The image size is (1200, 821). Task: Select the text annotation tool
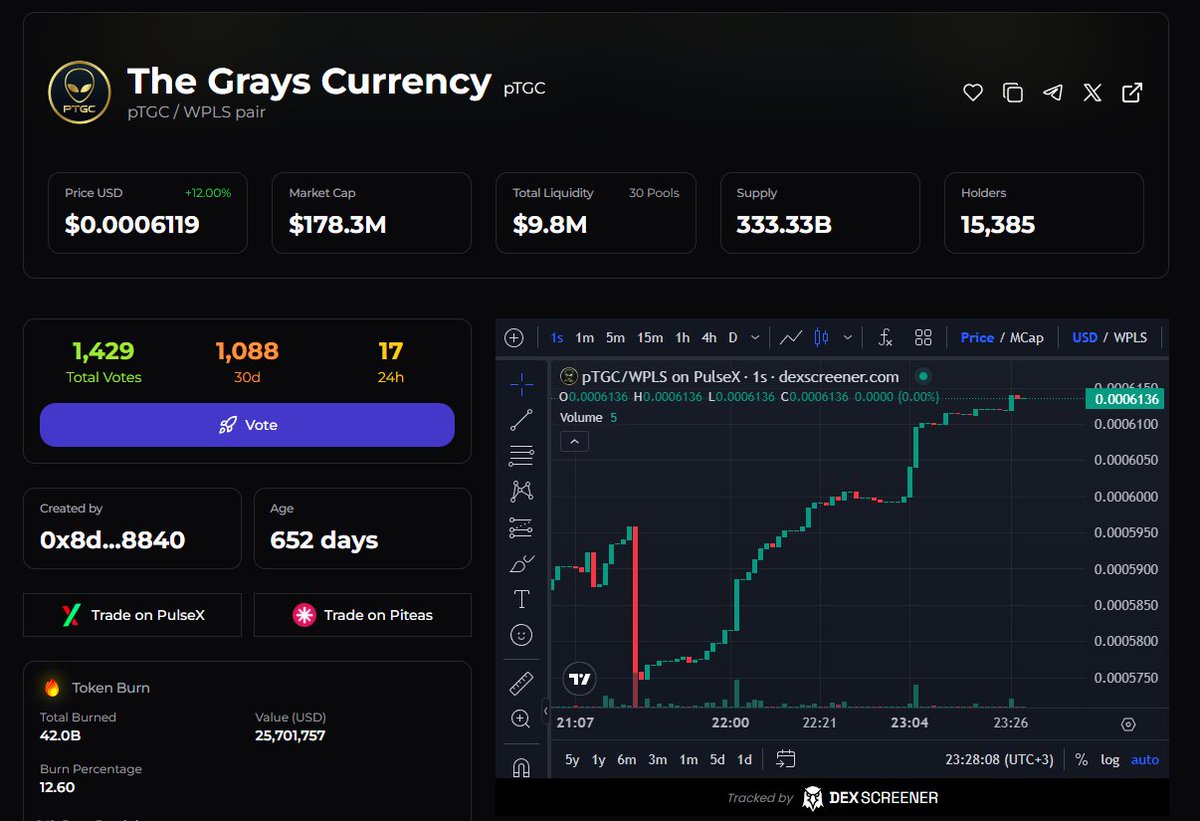521,599
